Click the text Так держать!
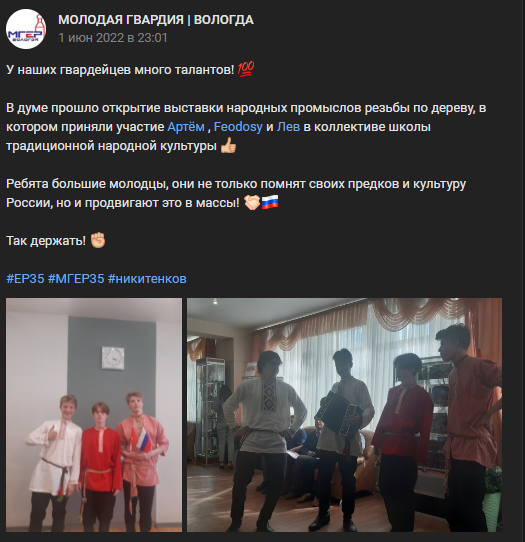The image size is (525, 542). pos(46,241)
